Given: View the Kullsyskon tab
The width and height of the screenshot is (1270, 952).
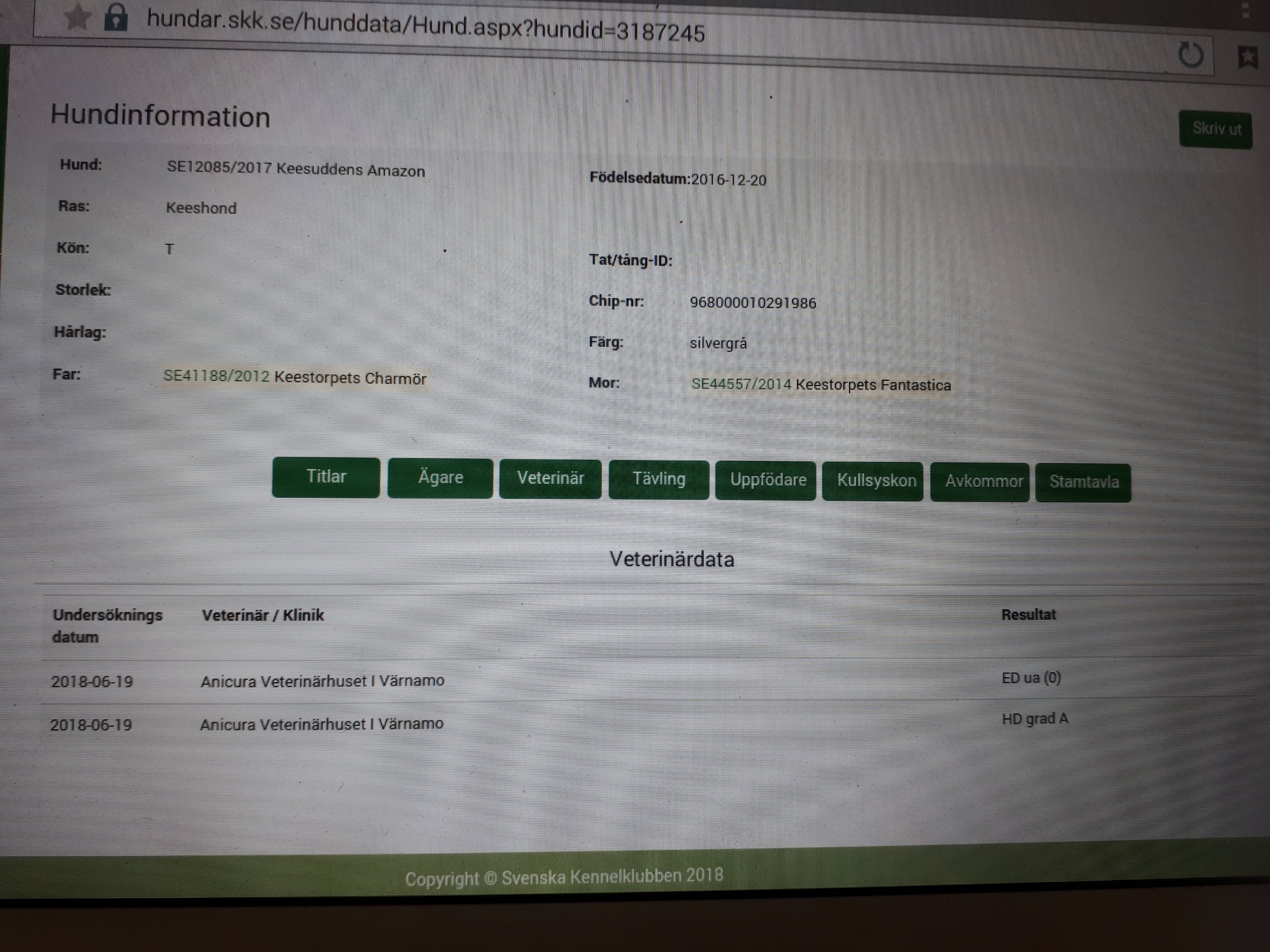Looking at the screenshot, I should (x=875, y=481).
